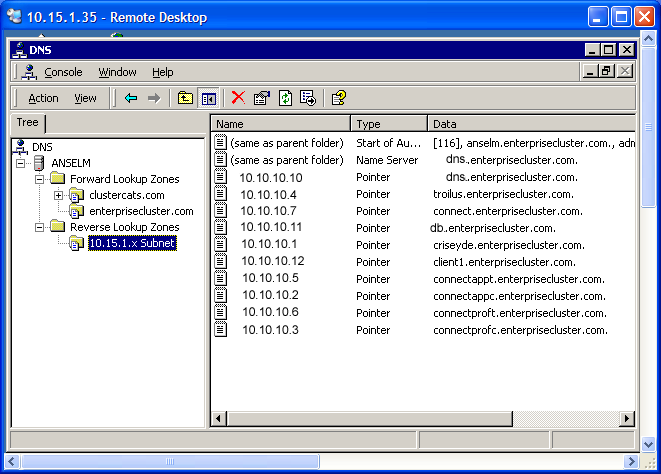661x474 pixels.
Task: Click the Forward Lookup Zones folder icon
Action: coord(58,178)
